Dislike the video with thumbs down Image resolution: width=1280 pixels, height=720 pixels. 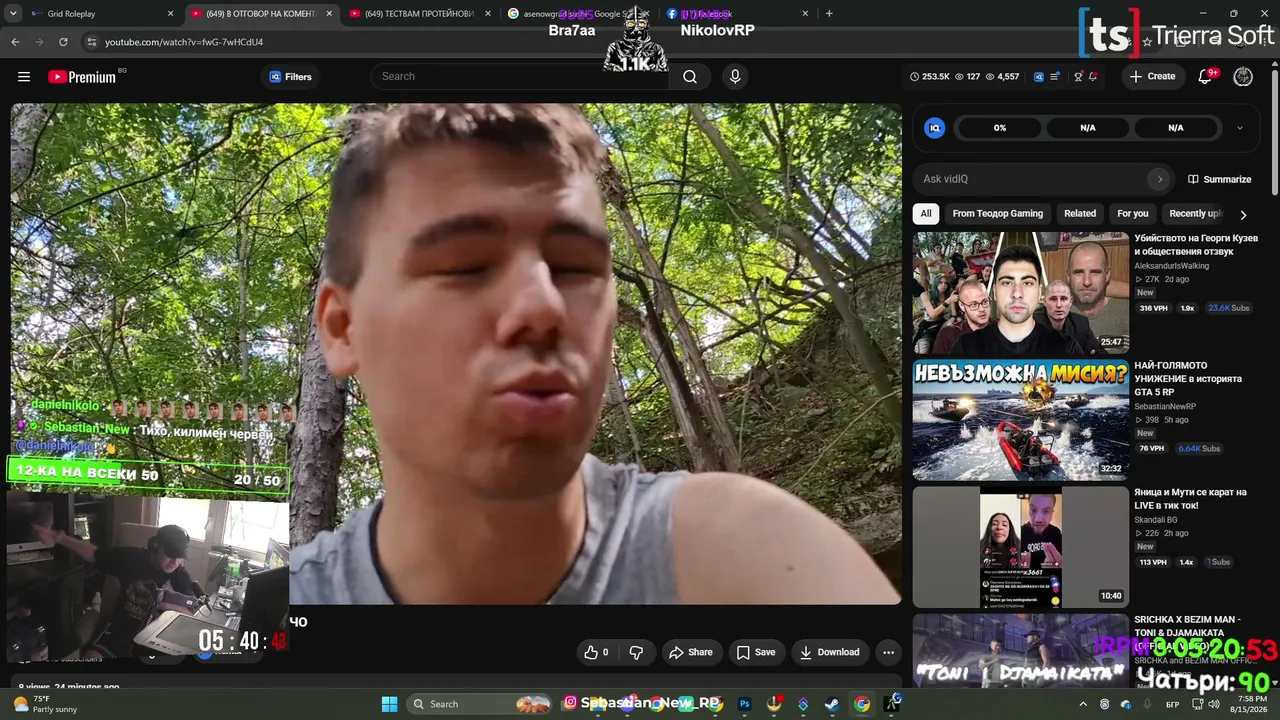coord(637,652)
